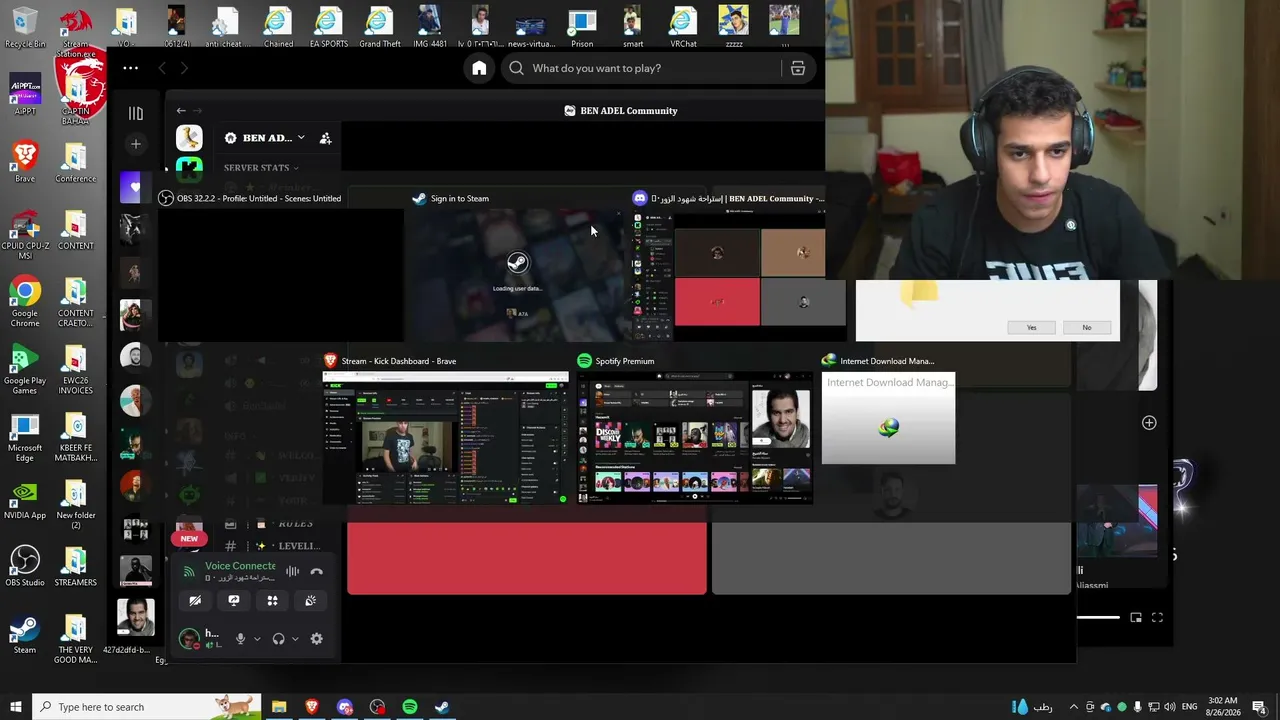The height and width of the screenshot is (720, 1280).
Task: Start an Activity in Discord
Action: tap(272, 601)
